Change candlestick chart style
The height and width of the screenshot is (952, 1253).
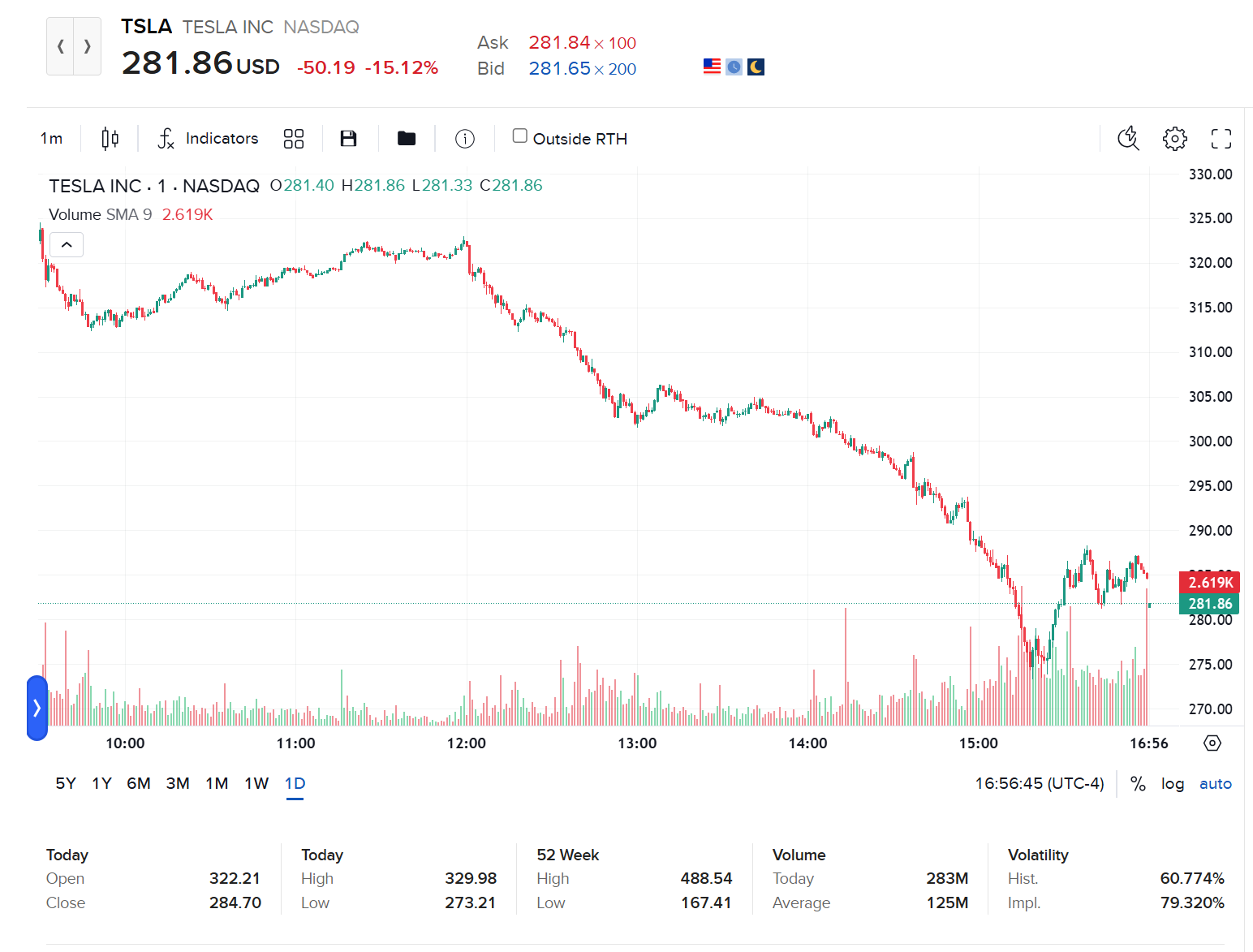coord(110,139)
